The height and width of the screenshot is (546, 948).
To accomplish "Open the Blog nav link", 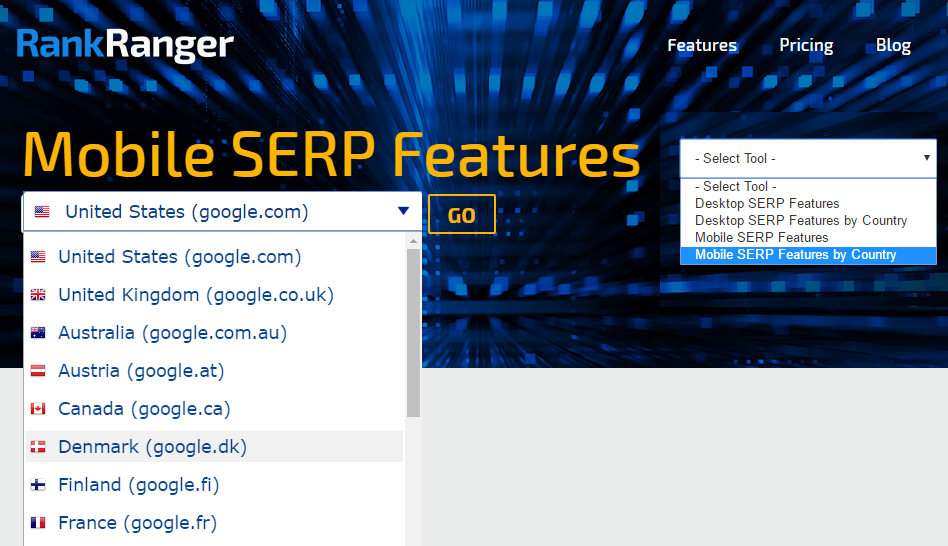I will point(893,45).
